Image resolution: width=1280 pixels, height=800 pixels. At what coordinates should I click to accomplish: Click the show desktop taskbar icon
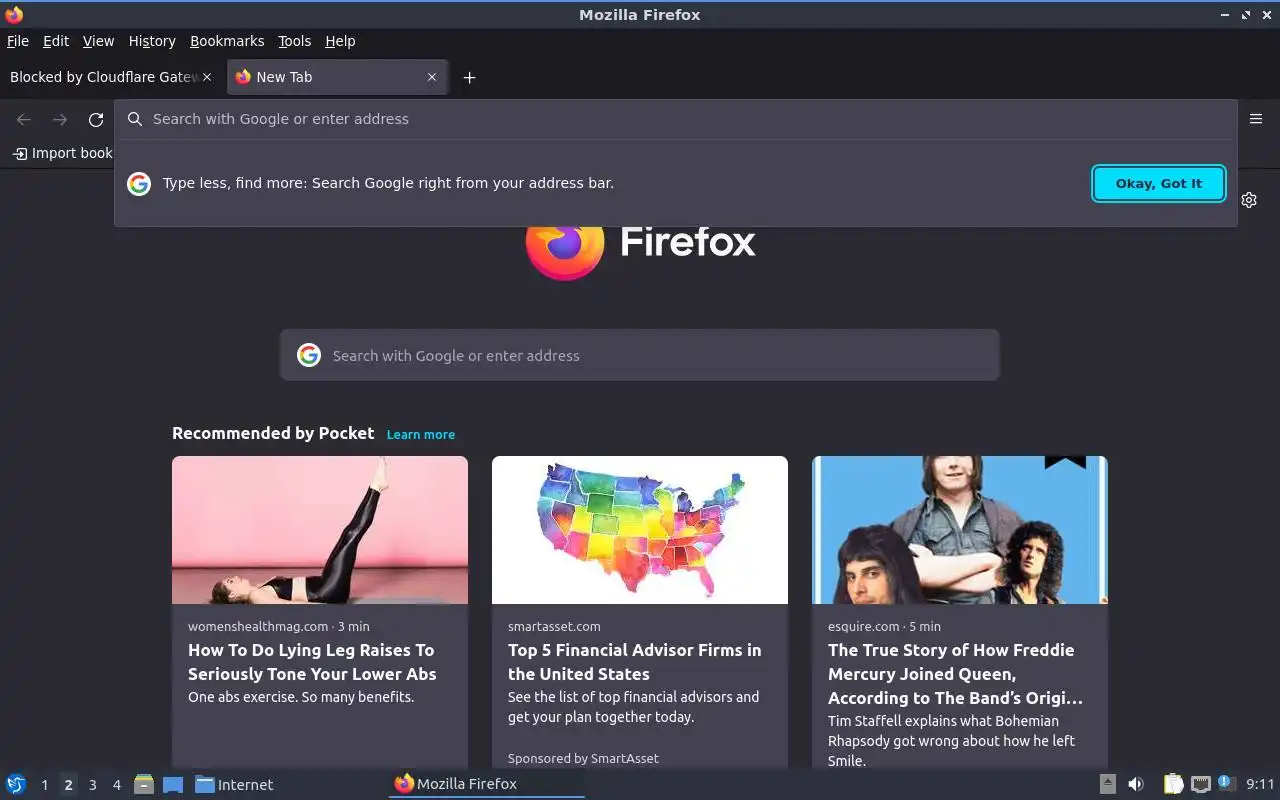[x=173, y=785]
